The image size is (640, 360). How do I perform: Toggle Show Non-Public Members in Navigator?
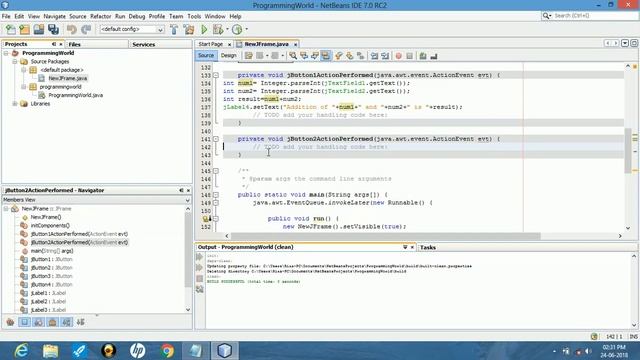53,322
